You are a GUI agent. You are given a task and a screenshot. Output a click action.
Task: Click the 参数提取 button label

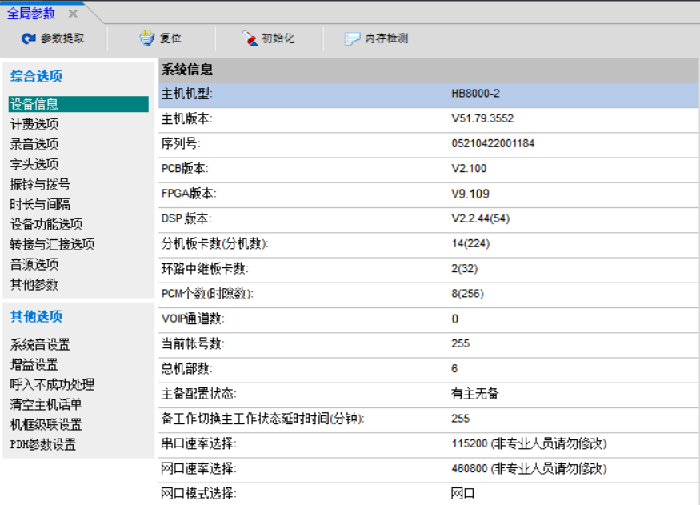tap(62, 38)
